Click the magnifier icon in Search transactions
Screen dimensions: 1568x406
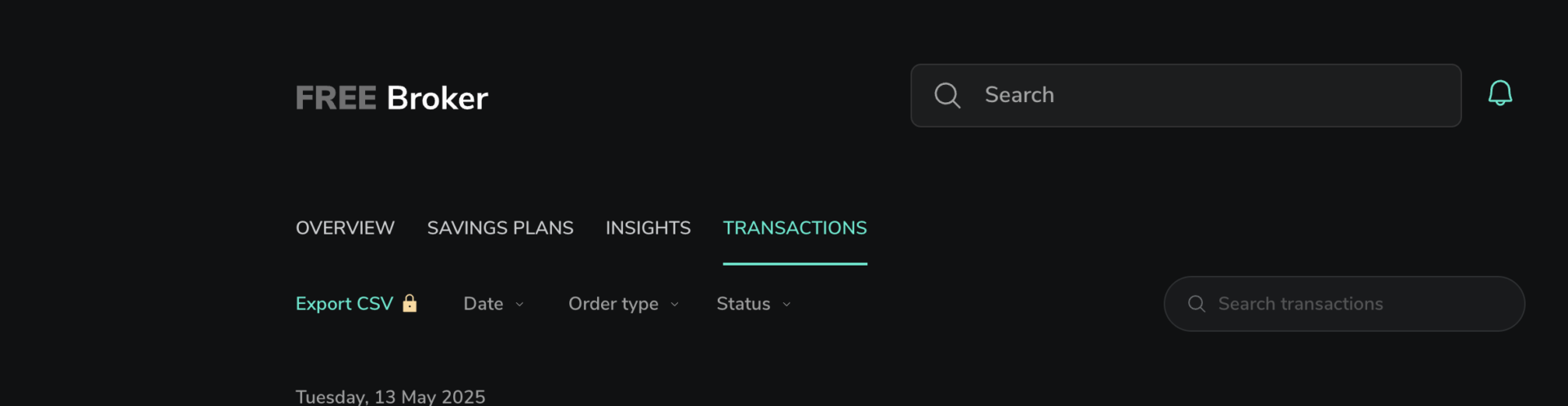point(1196,304)
